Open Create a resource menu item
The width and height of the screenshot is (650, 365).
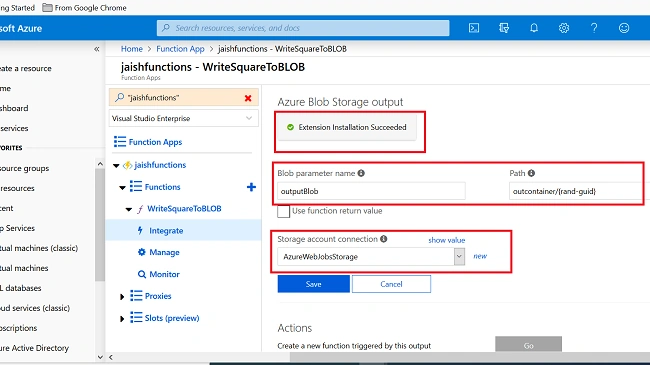click(x=26, y=68)
